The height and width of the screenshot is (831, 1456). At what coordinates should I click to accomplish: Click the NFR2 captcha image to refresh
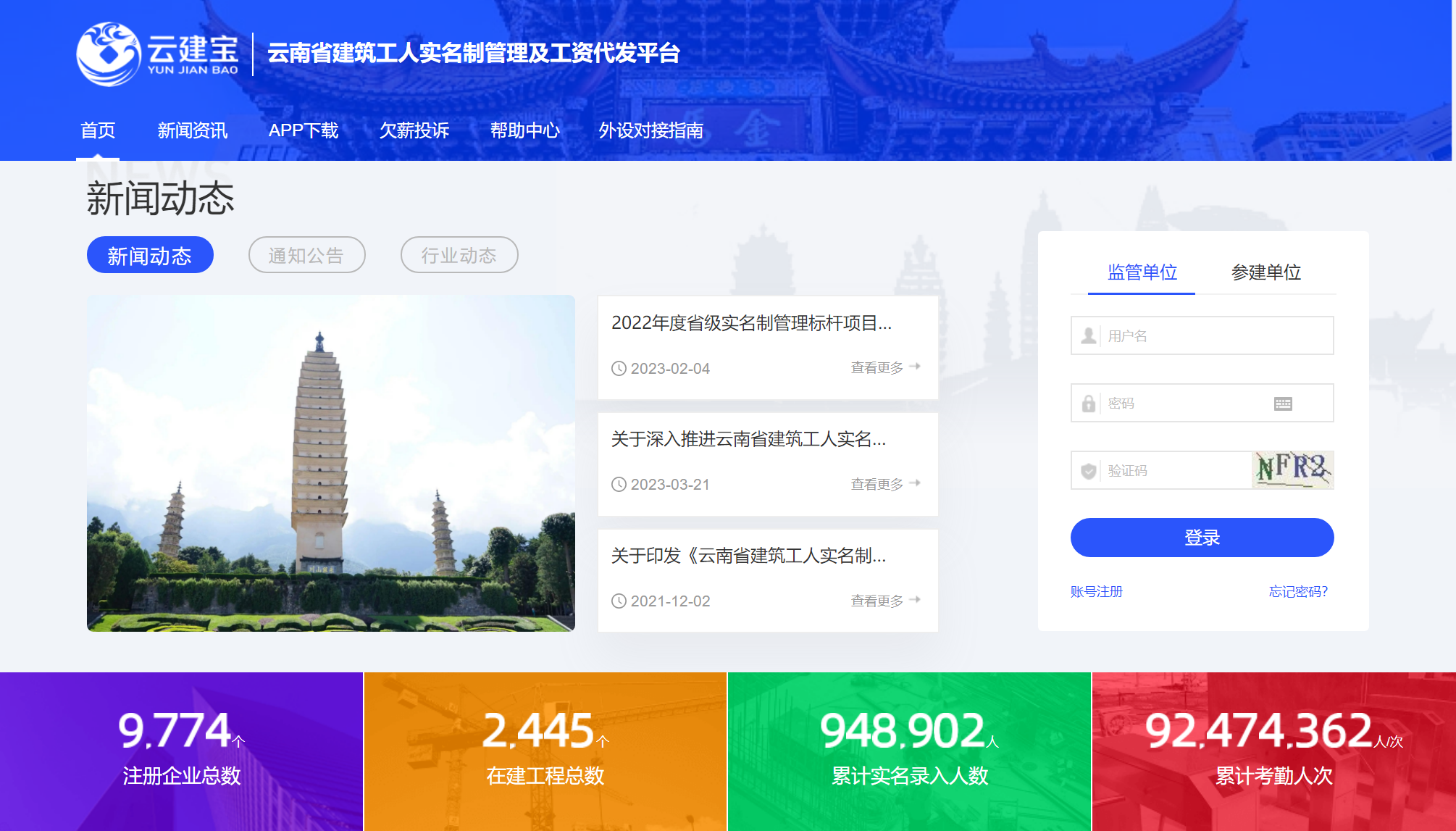click(1293, 469)
